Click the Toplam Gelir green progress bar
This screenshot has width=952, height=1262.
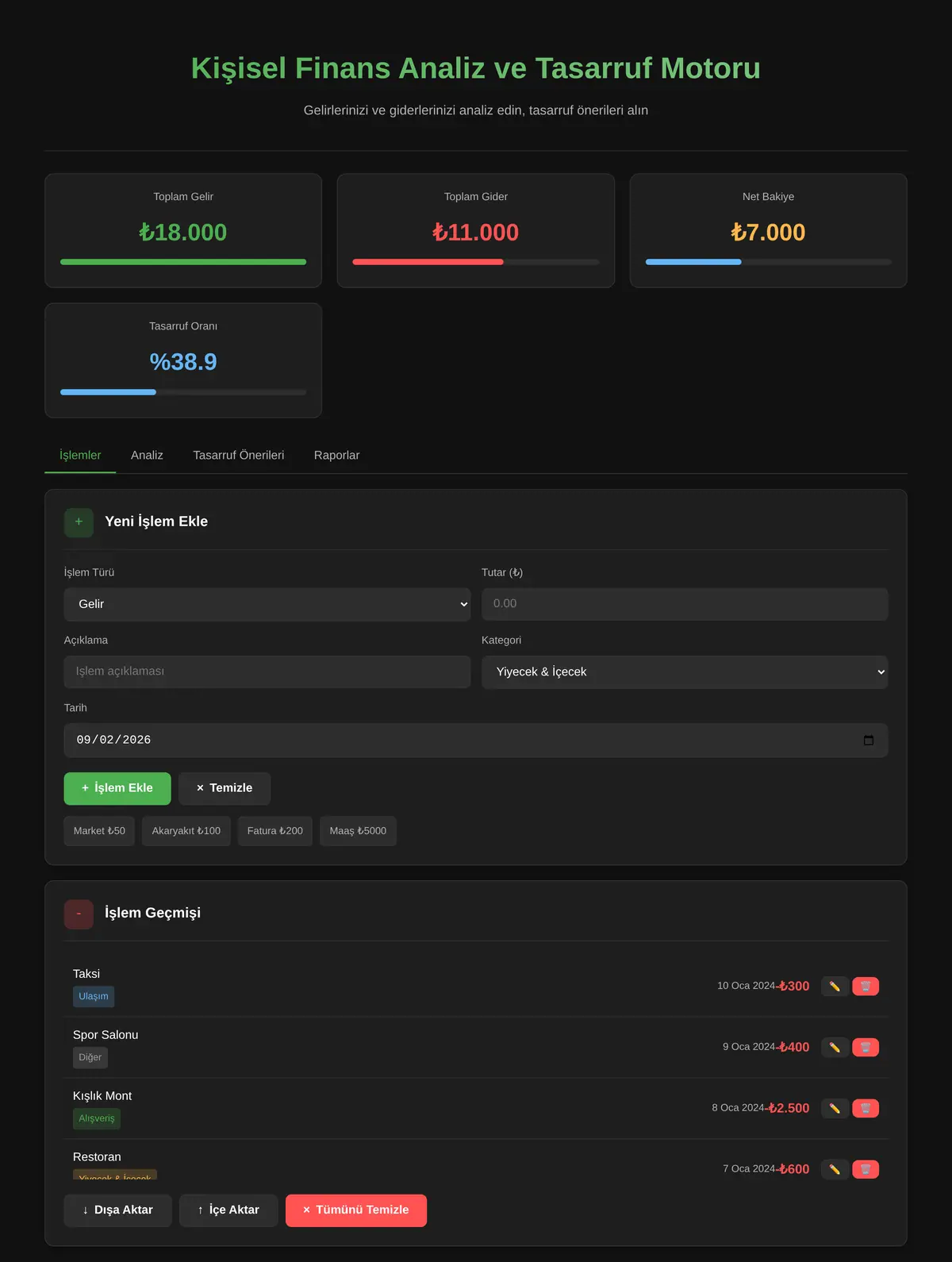click(183, 262)
